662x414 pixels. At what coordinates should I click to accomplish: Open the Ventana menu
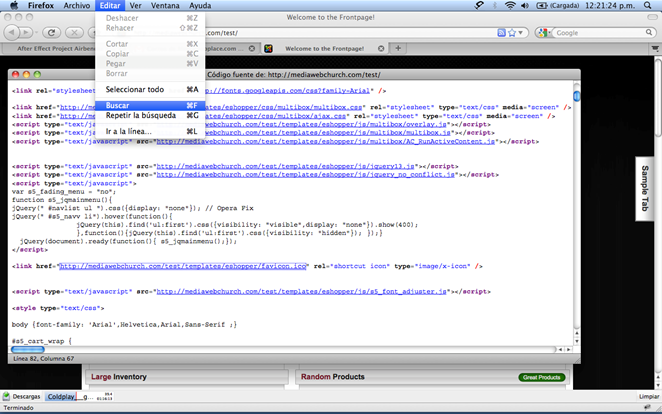165,6
